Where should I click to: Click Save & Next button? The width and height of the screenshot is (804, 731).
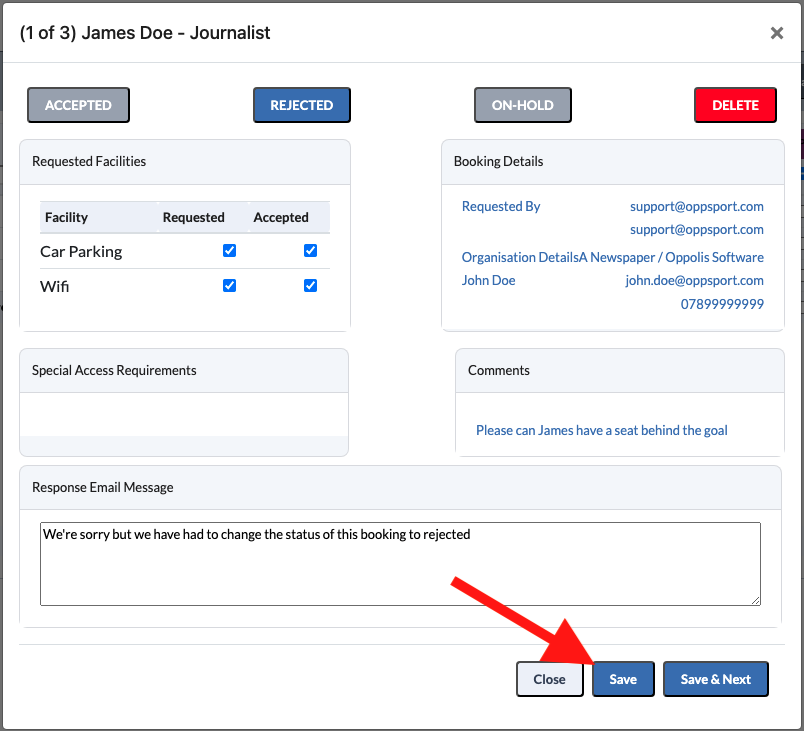[715, 679]
